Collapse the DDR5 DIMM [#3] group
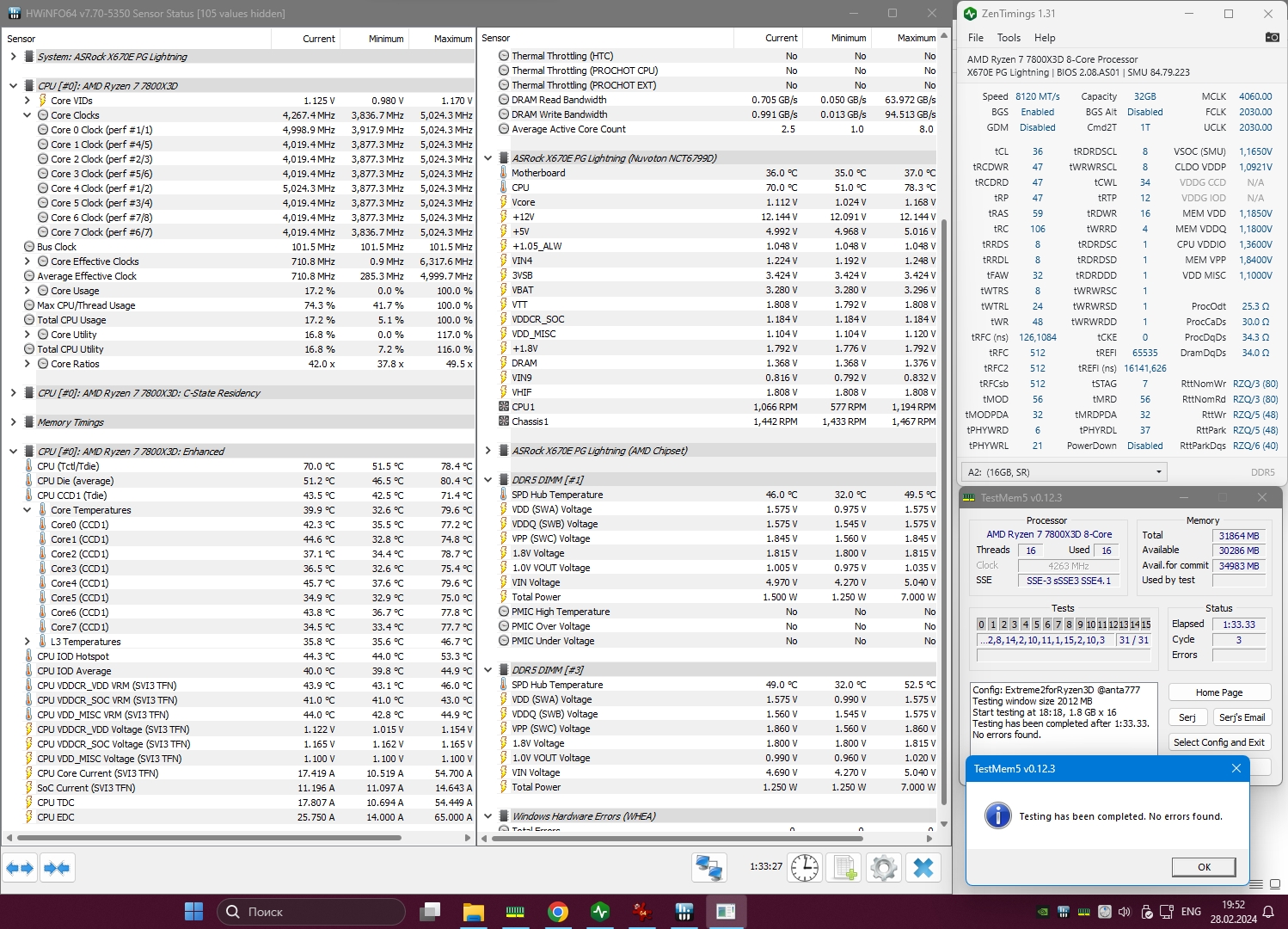 [x=488, y=670]
